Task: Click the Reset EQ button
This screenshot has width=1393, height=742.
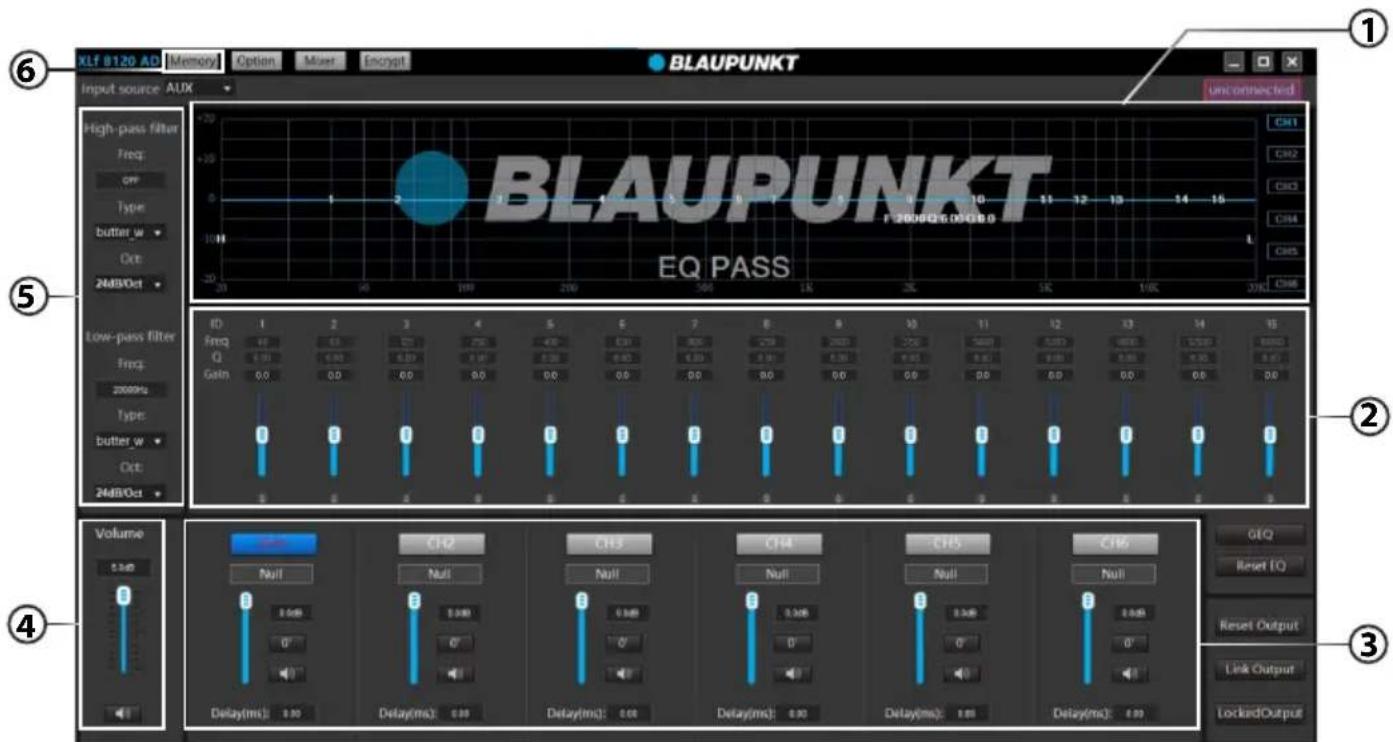Action: pos(1259,566)
